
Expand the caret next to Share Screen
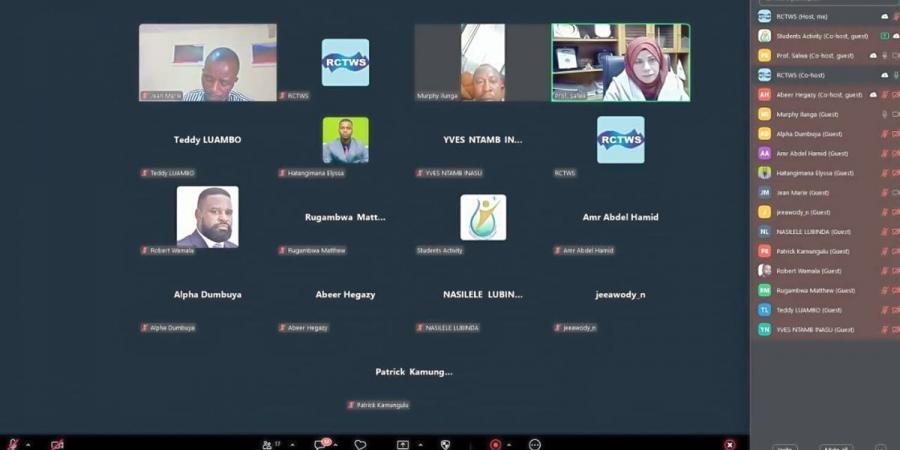[x=420, y=445]
